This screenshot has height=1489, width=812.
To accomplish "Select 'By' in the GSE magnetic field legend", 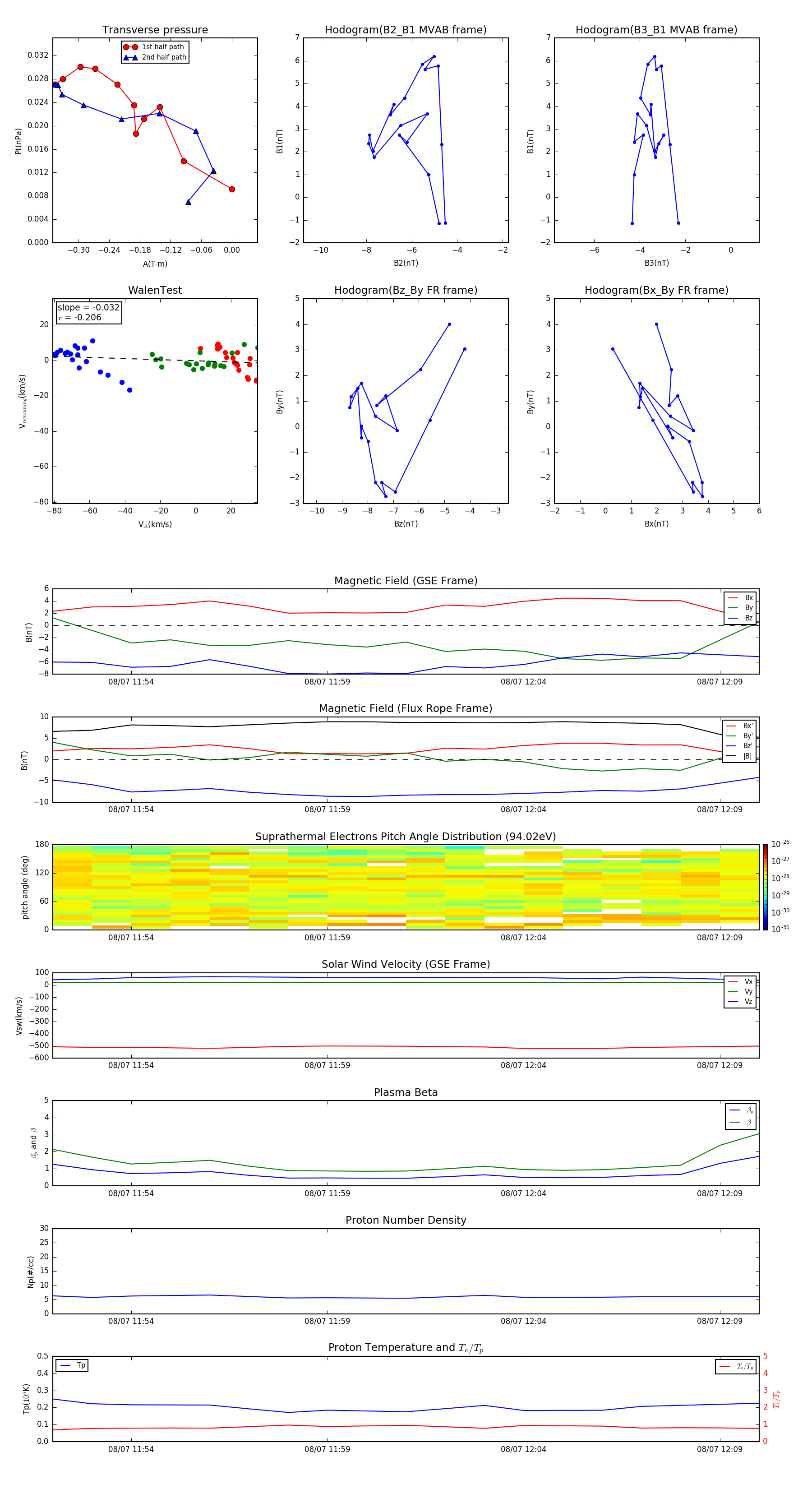I will 741,607.
